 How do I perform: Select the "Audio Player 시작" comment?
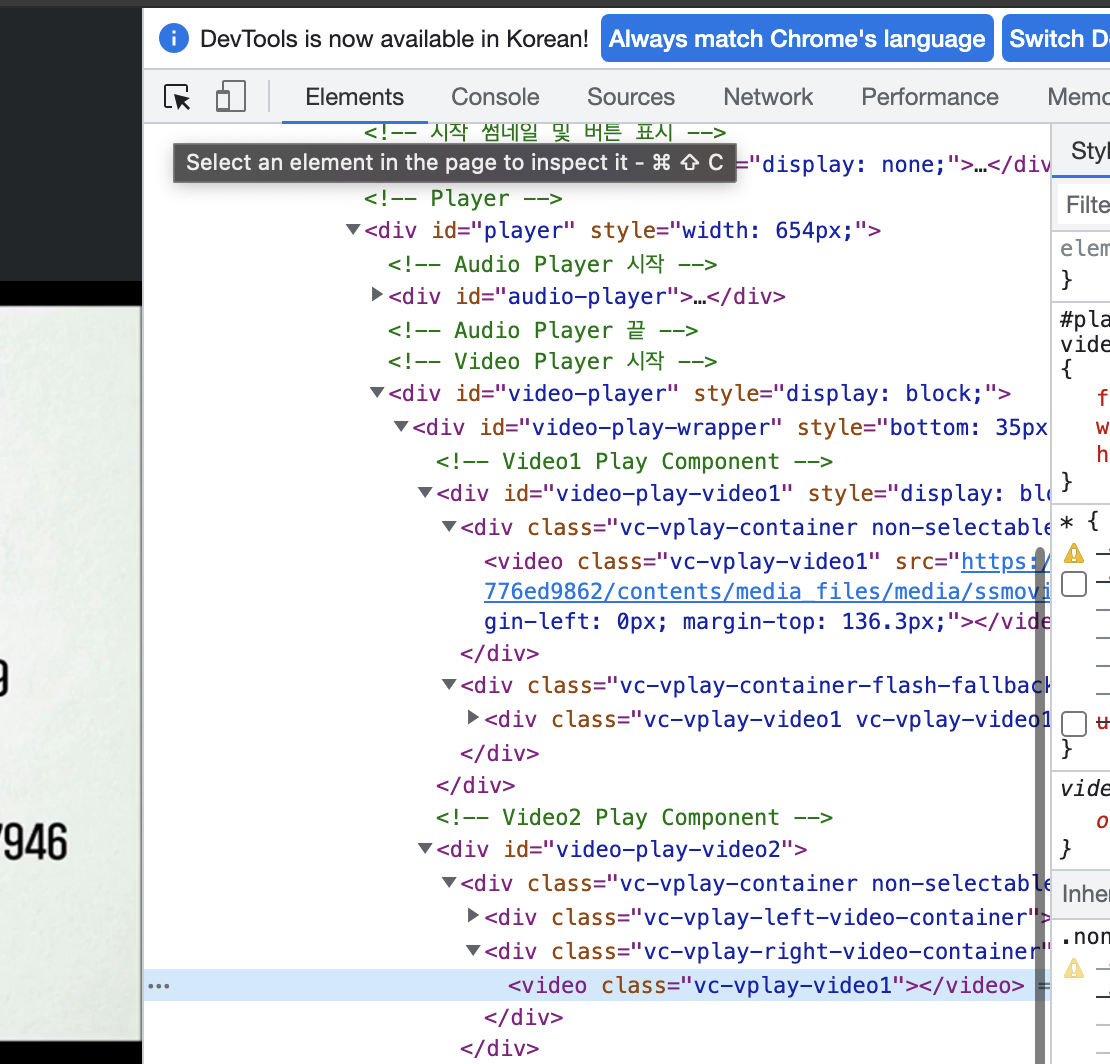tap(552, 264)
